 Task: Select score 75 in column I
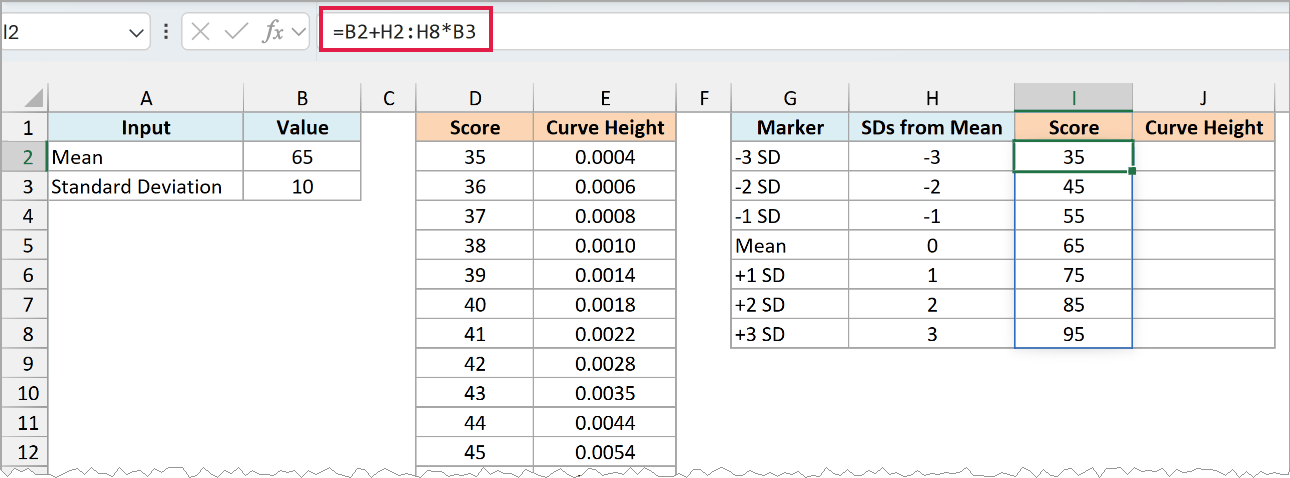(1074, 275)
